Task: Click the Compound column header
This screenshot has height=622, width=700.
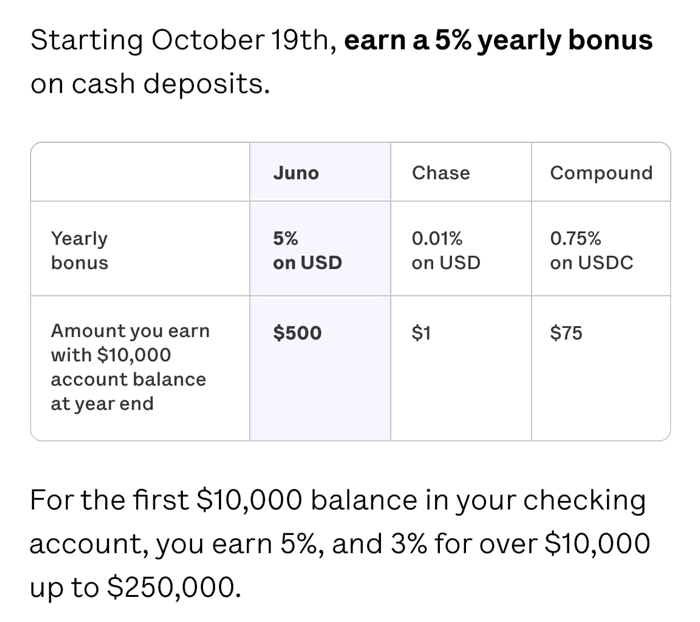Action: tap(601, 174)
